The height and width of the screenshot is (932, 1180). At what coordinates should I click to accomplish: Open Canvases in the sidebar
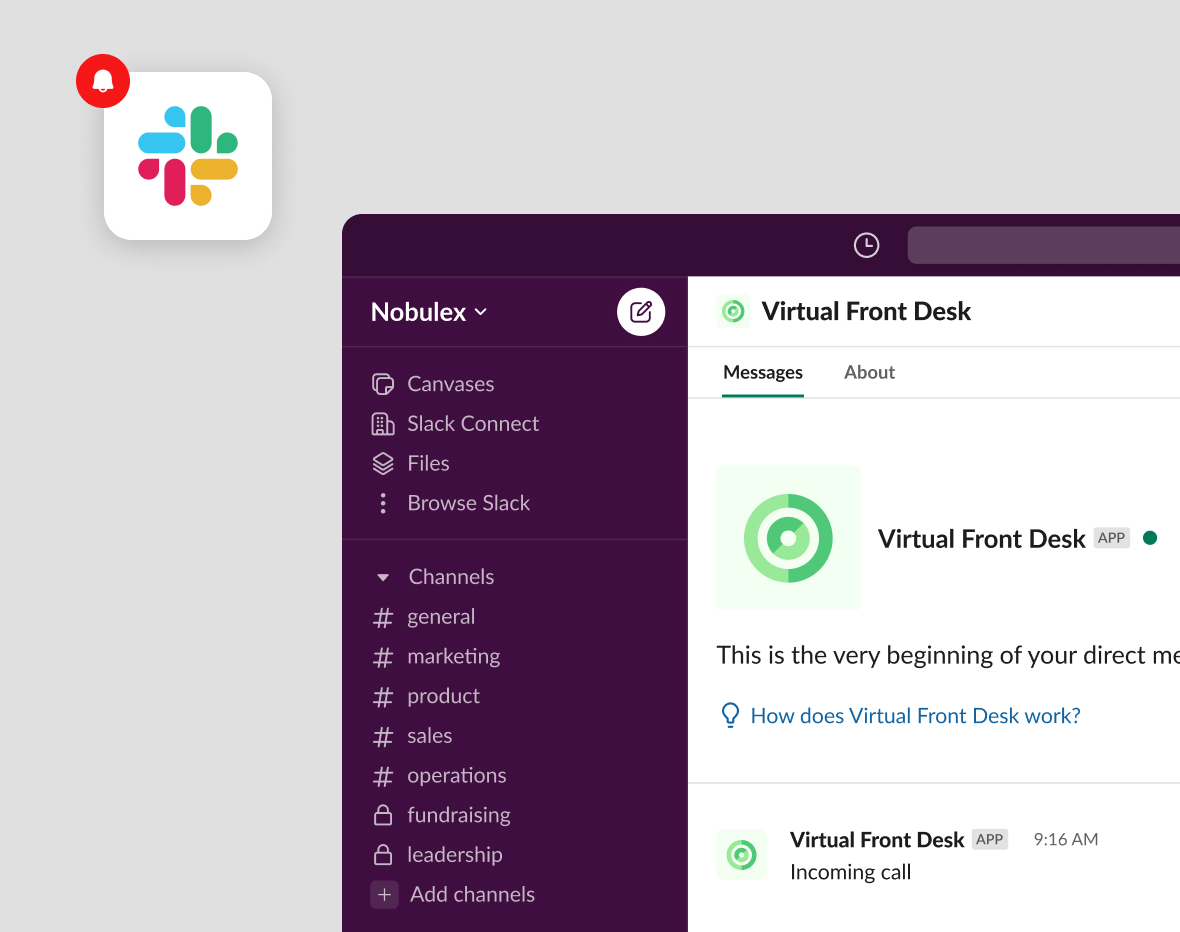(433, 384)
